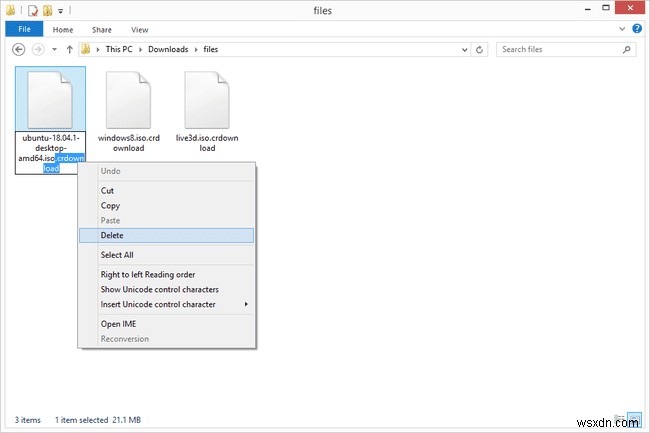Open the Customize Quick Access Toolbar dropdown

tap(61, 11)
